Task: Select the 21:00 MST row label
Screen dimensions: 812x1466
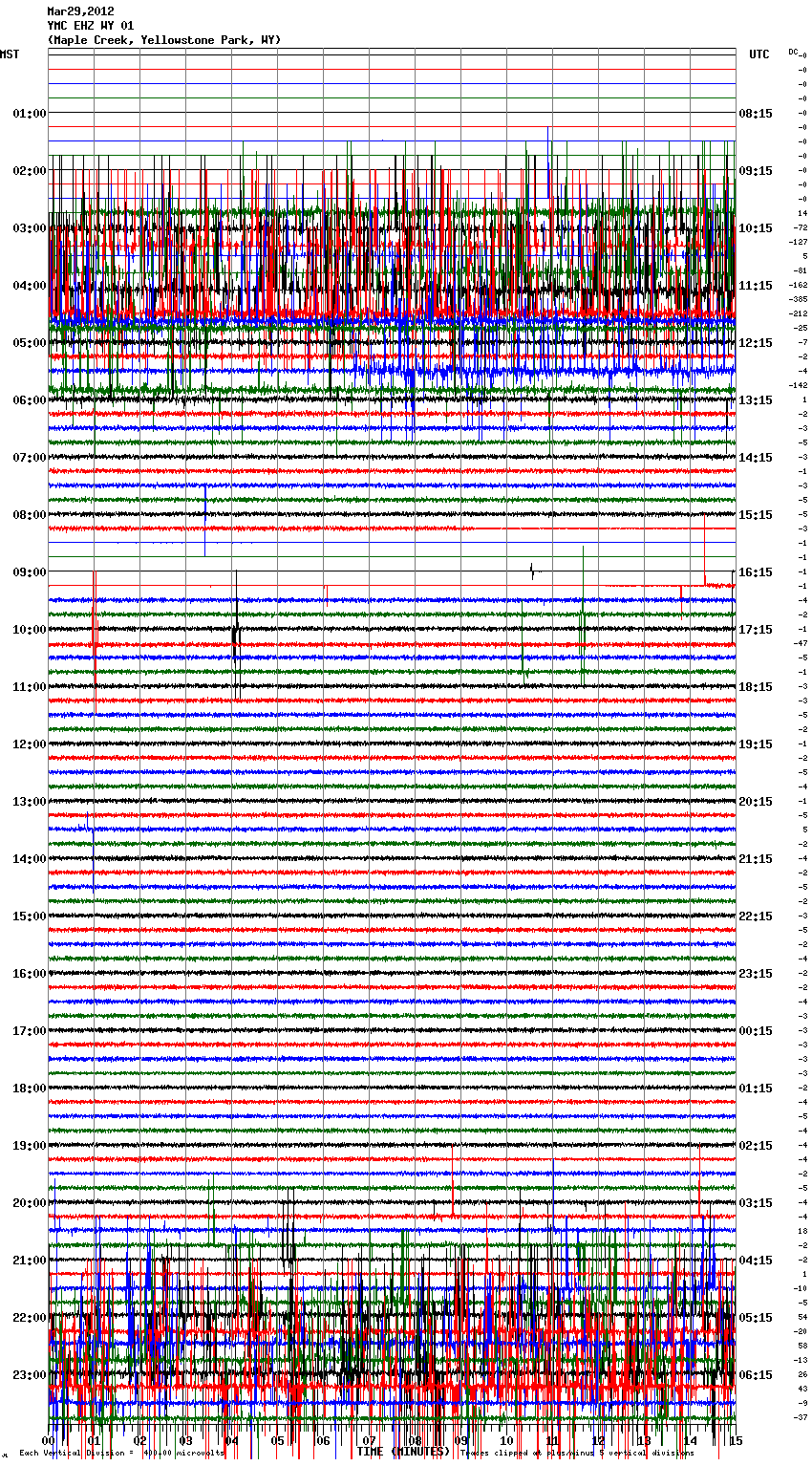Action: pos(30,1261)
